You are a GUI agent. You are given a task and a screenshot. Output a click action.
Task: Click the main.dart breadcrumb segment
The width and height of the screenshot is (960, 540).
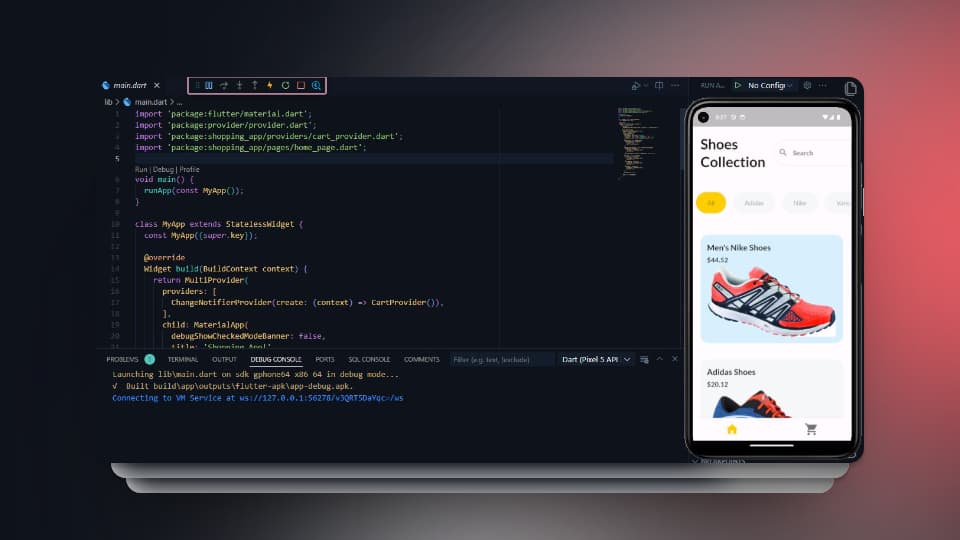point(151,102)
